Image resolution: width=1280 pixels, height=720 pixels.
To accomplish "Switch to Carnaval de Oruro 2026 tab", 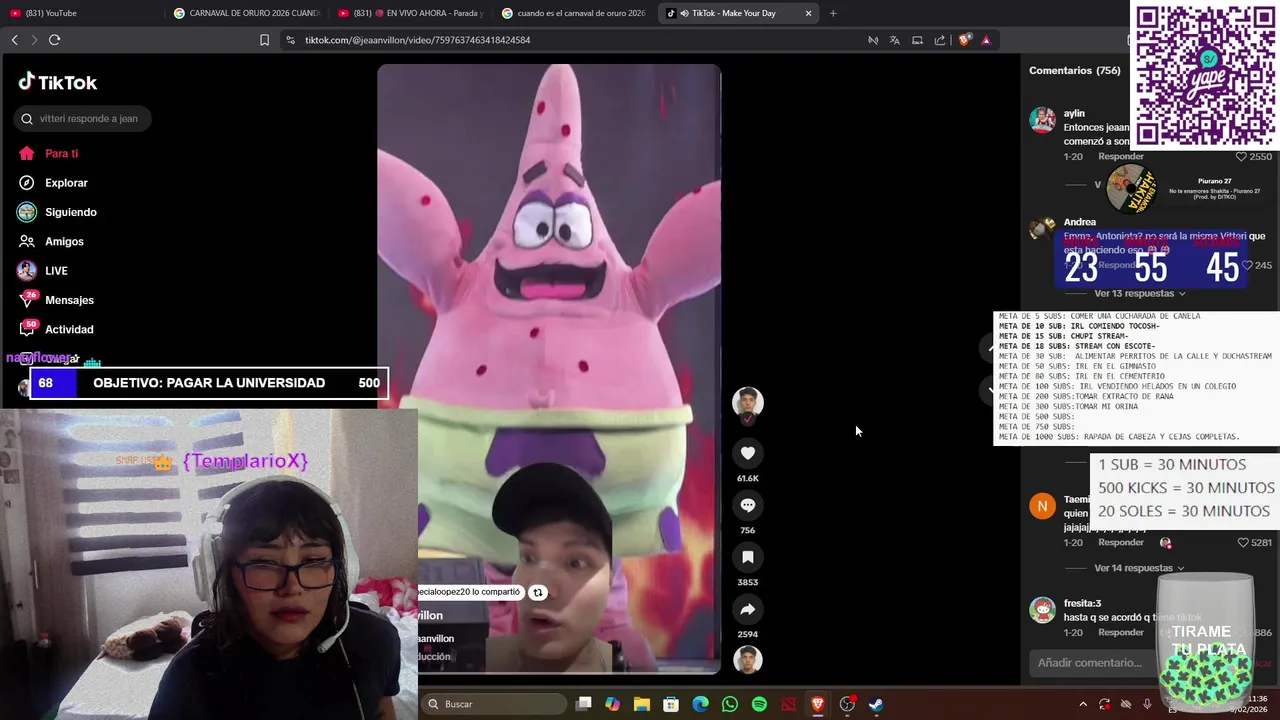I will [247, 13].
